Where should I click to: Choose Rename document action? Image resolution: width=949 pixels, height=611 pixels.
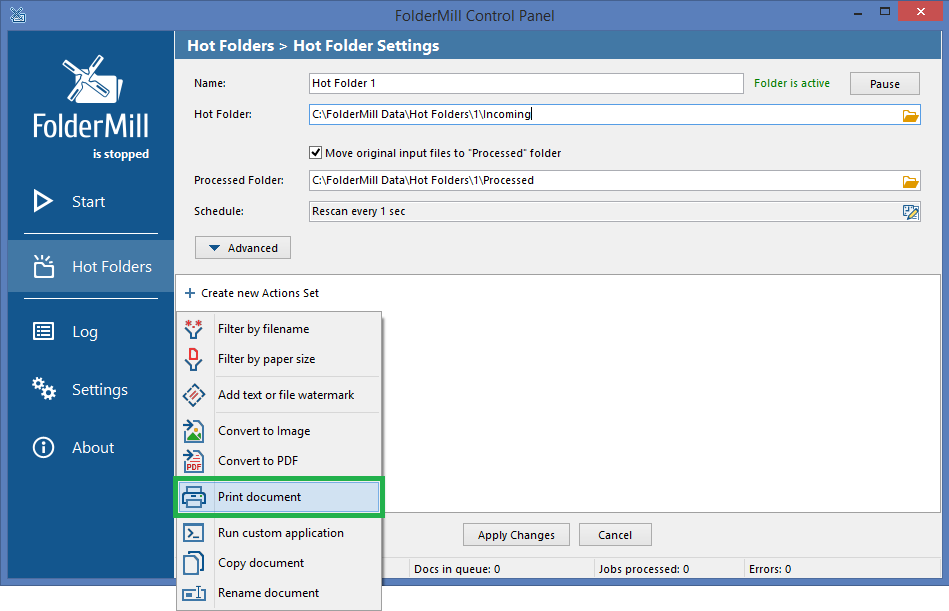(279, 593)
